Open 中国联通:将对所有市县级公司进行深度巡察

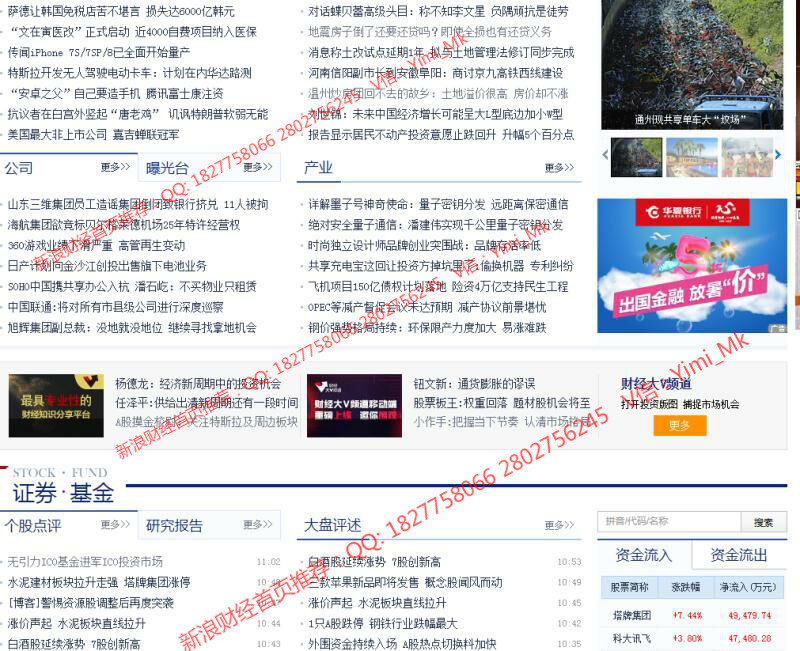tap(115, 307)
